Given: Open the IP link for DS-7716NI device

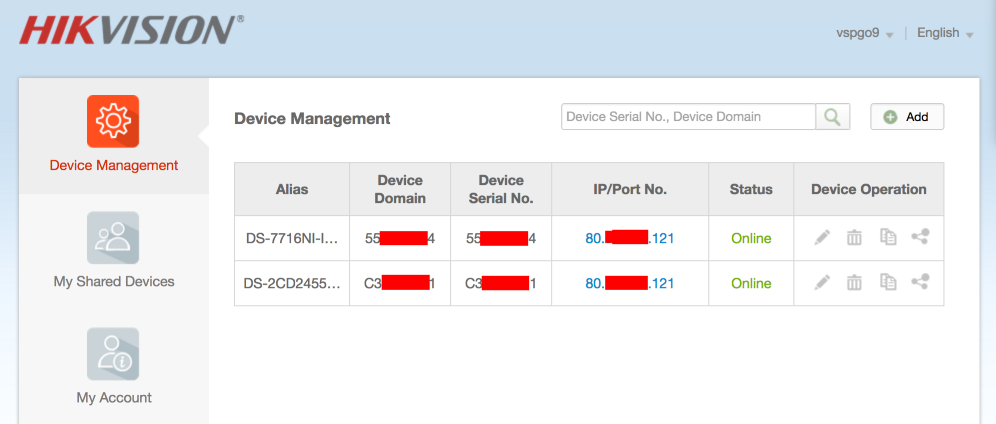Looking at the screenshot, I should click(629, 238).
